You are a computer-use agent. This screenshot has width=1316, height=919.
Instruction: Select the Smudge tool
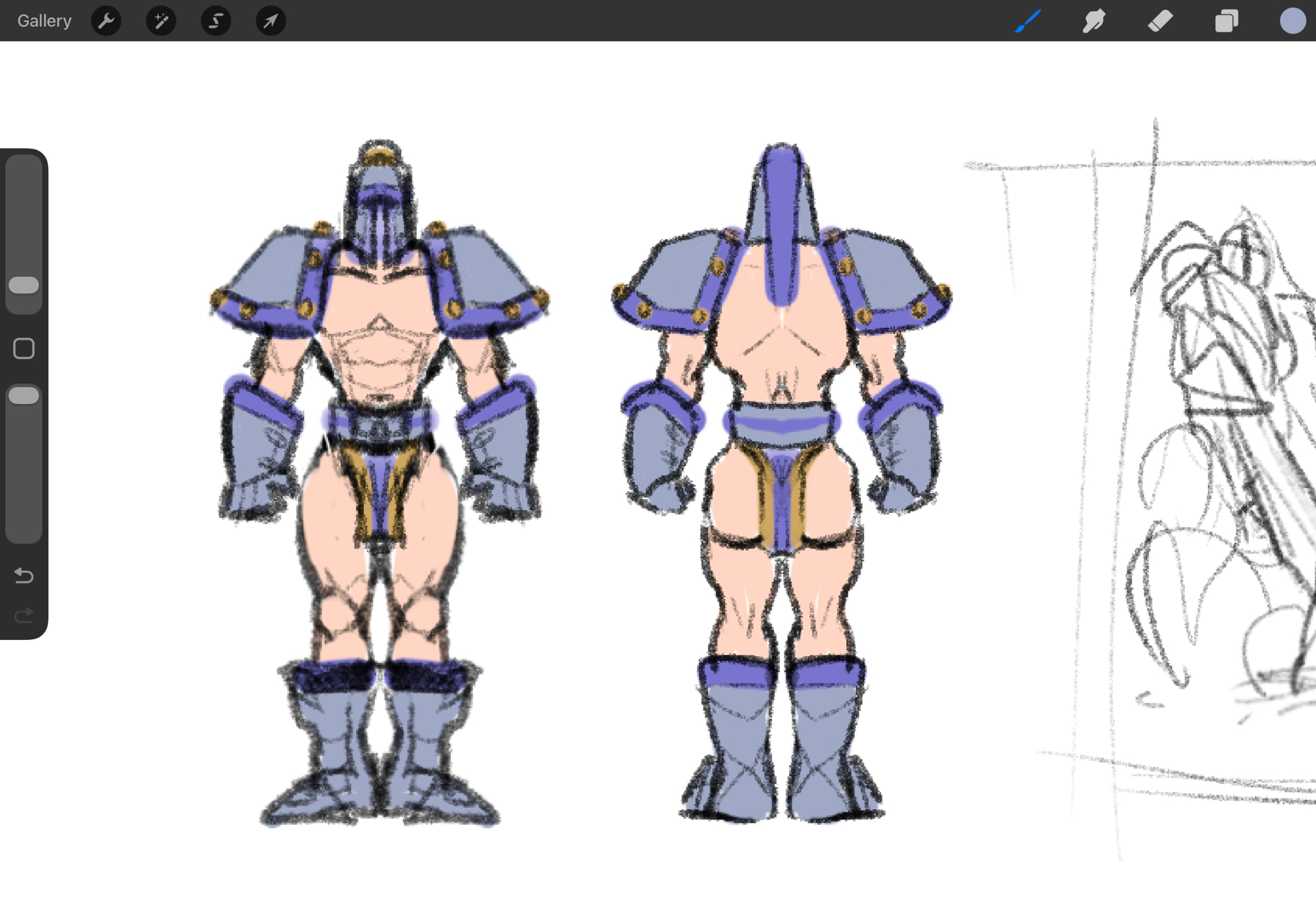coord(1094,21)
